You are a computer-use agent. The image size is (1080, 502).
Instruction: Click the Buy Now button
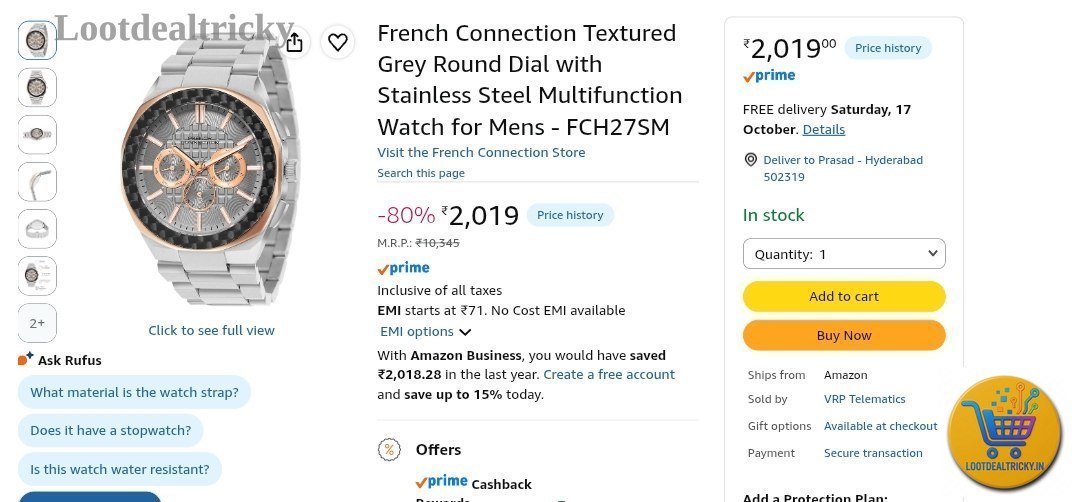pyautogui.click(x=844, y=335)
